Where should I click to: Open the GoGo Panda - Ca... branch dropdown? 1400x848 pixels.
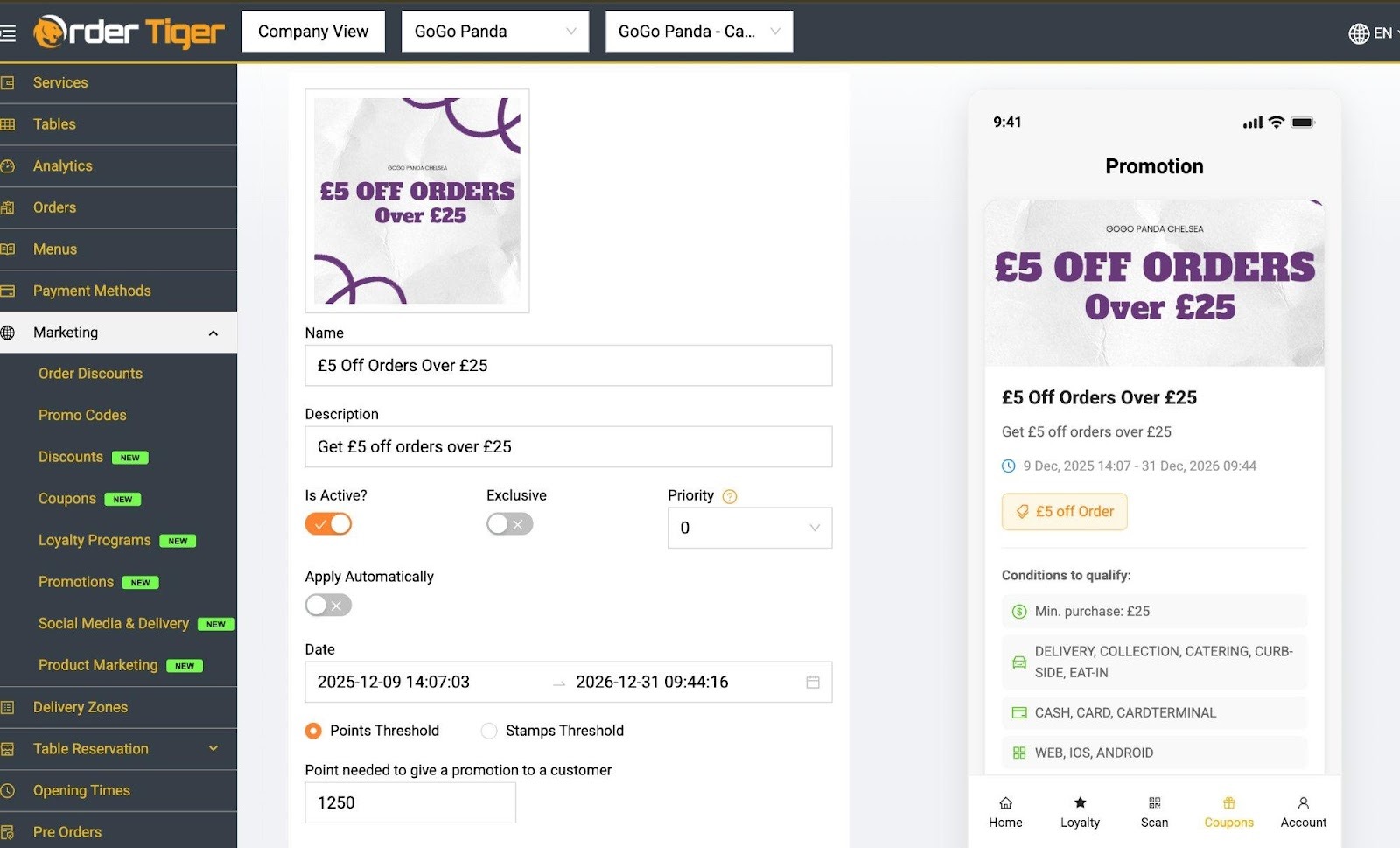pyautogui.click(x=699, y=32)
